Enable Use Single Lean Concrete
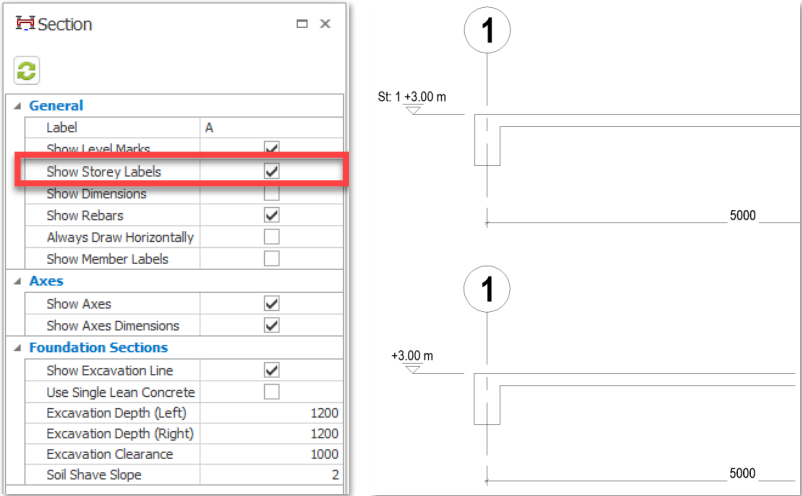The height and width of the screenshot is (496, 802). pyautogui.click(x=271, y=392)
